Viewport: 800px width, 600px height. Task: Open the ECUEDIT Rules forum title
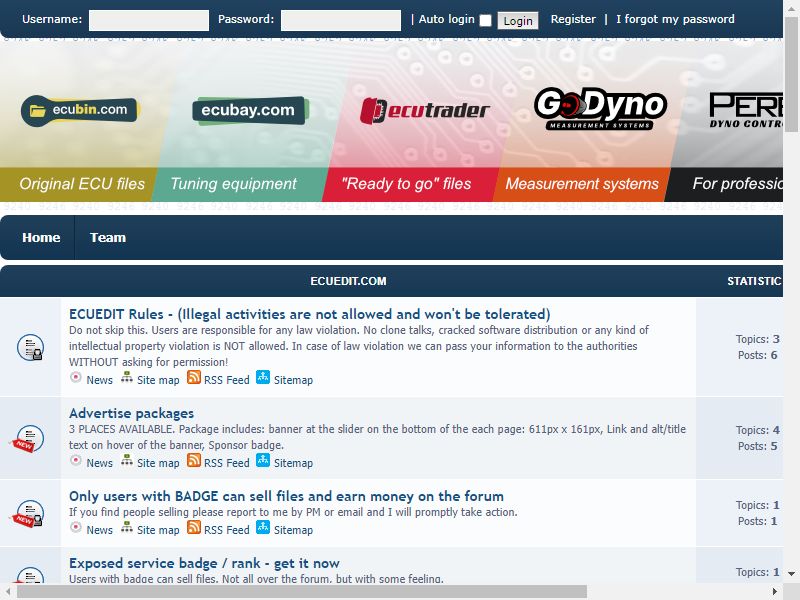pyautogui.click(x=309, y=314)
